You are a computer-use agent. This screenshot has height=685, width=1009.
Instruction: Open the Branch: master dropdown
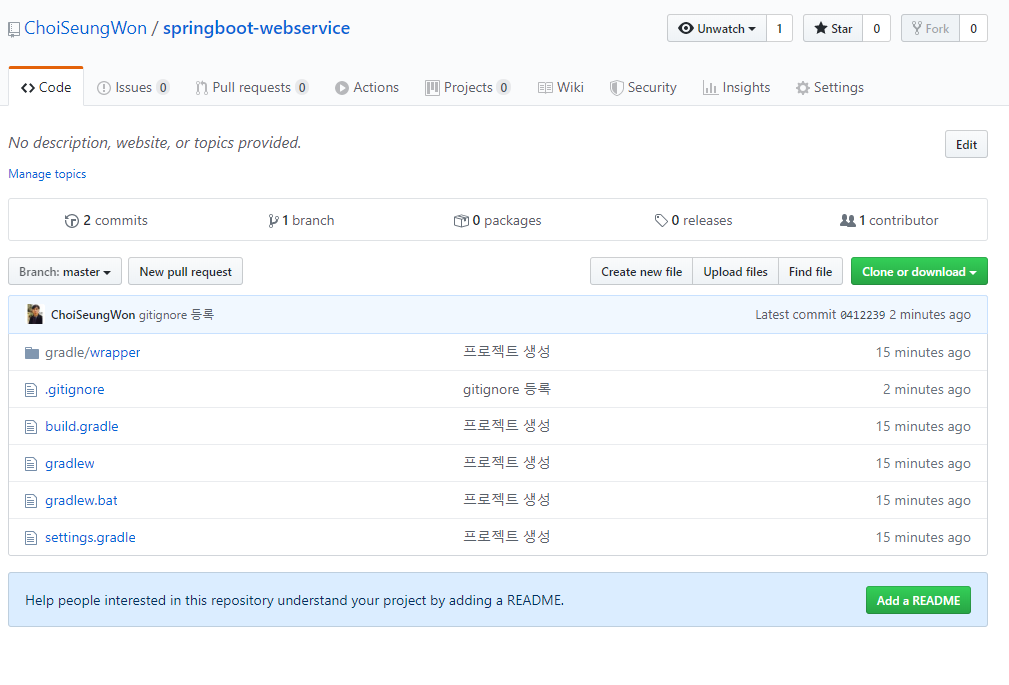pyautogui.click(x=65, y=272)
